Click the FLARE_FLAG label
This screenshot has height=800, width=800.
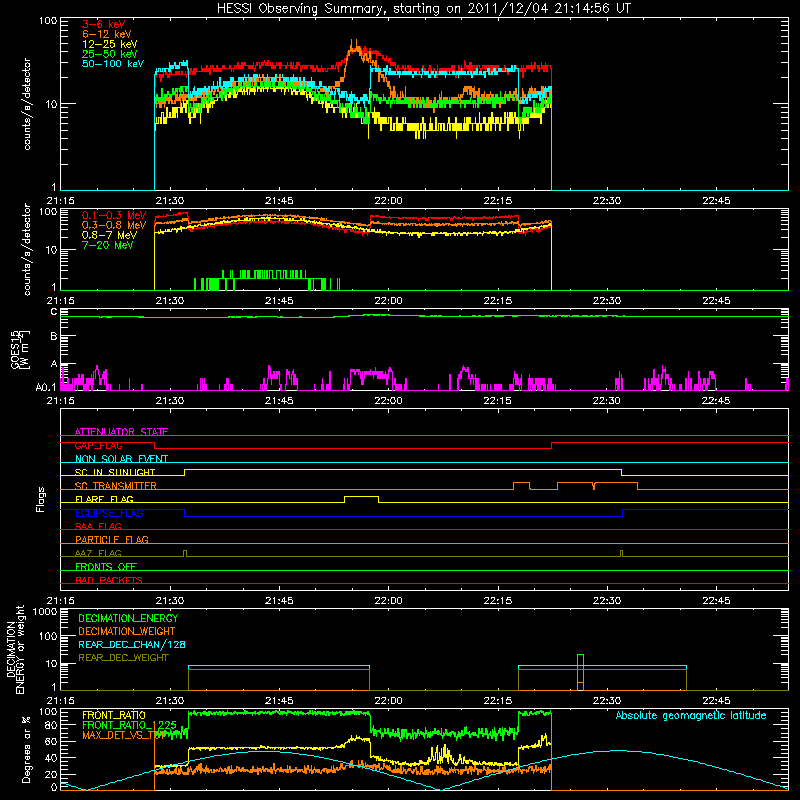(x=104, y=499)
